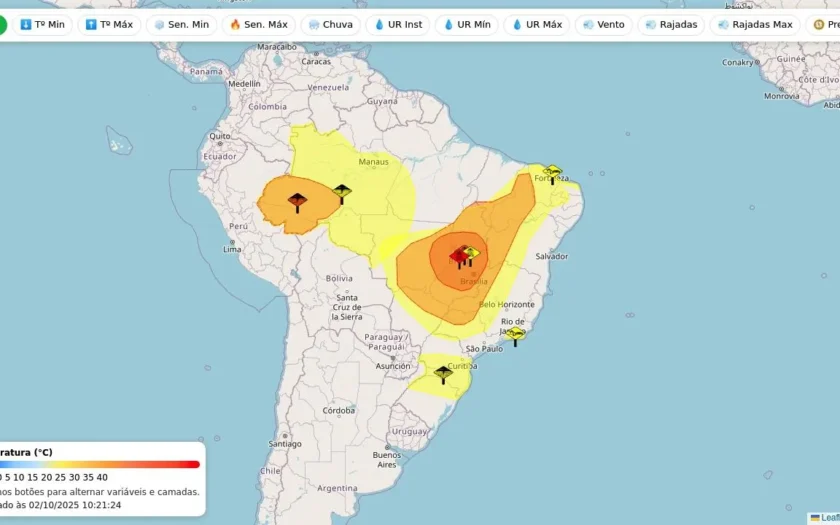Show the Chuva rainfall layer
The height and width of the screenshot is (525, 840).
coord(331,25)
